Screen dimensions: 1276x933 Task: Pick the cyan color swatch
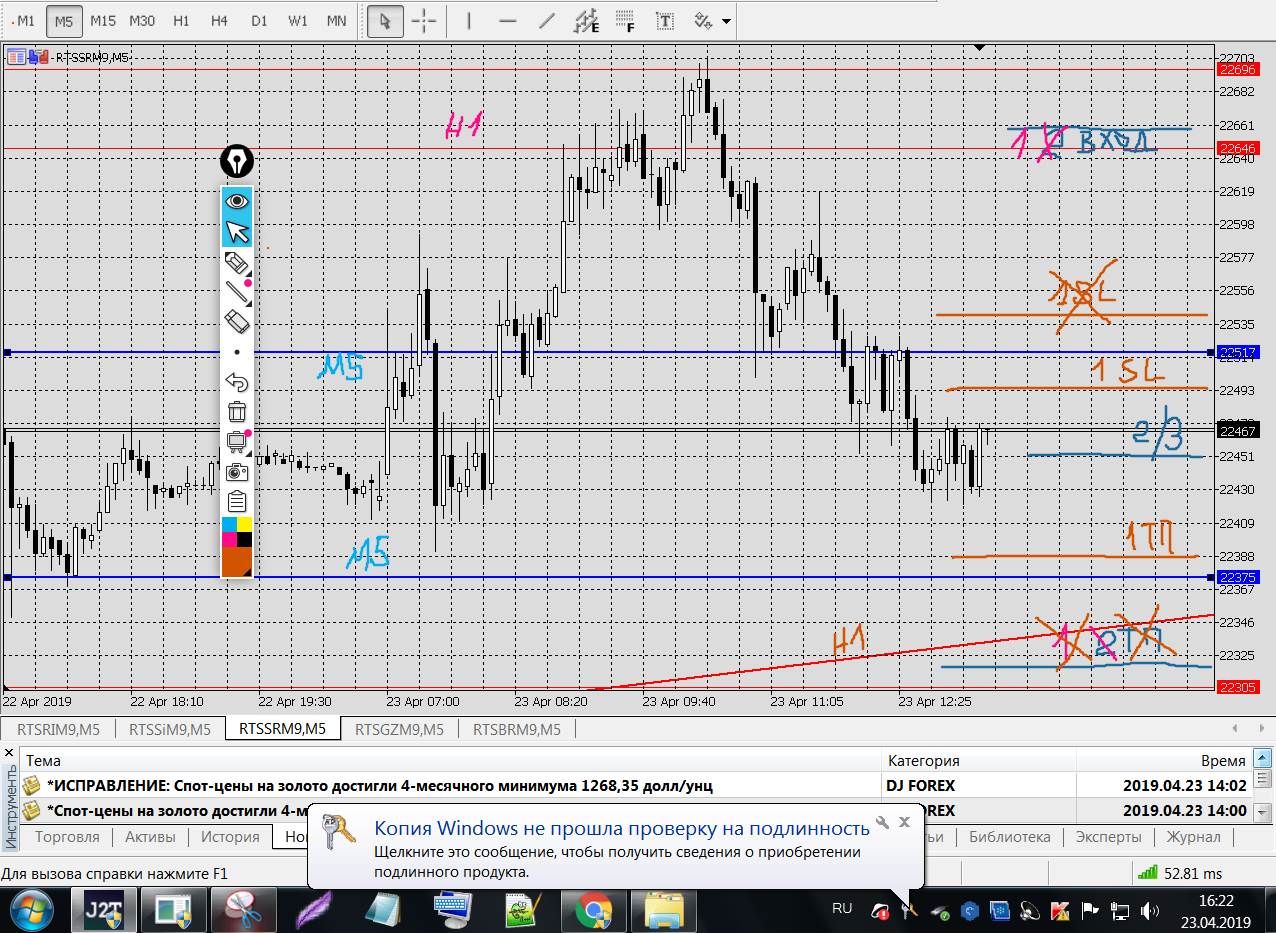pos(229,525)
